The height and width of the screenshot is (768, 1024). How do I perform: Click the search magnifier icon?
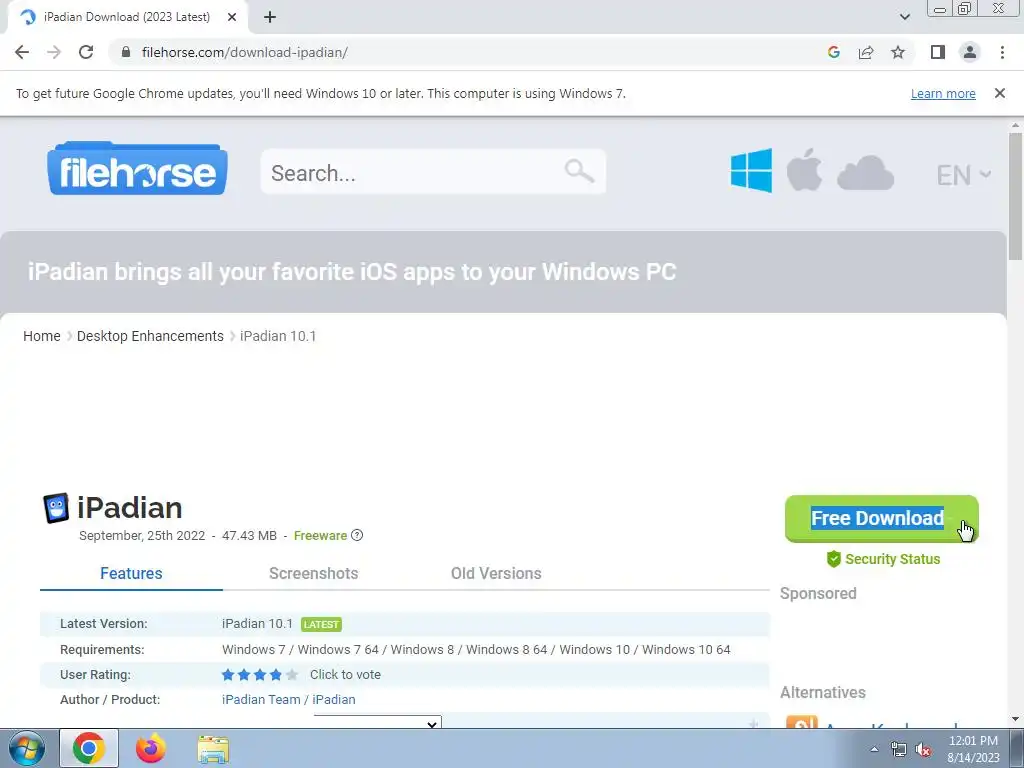(x=579, y=171)
